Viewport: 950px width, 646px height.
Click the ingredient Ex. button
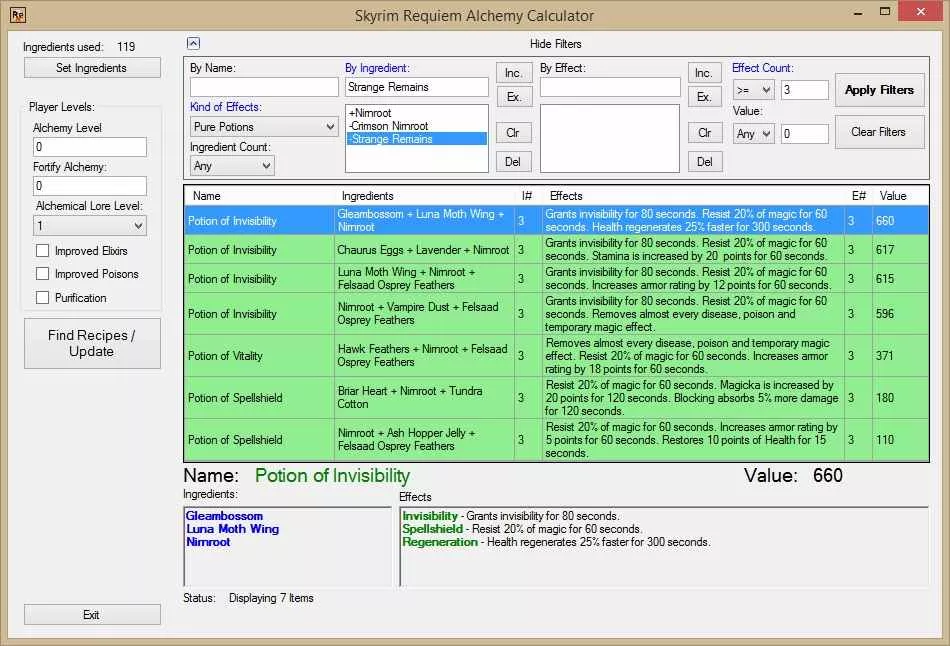tap(514, 96)
